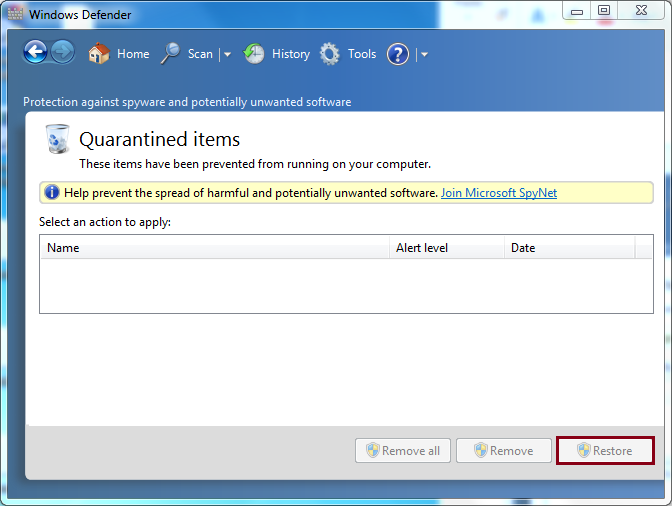Click the blue Help question mark
This screenshot has width=672, height=506.
point(398,54)
